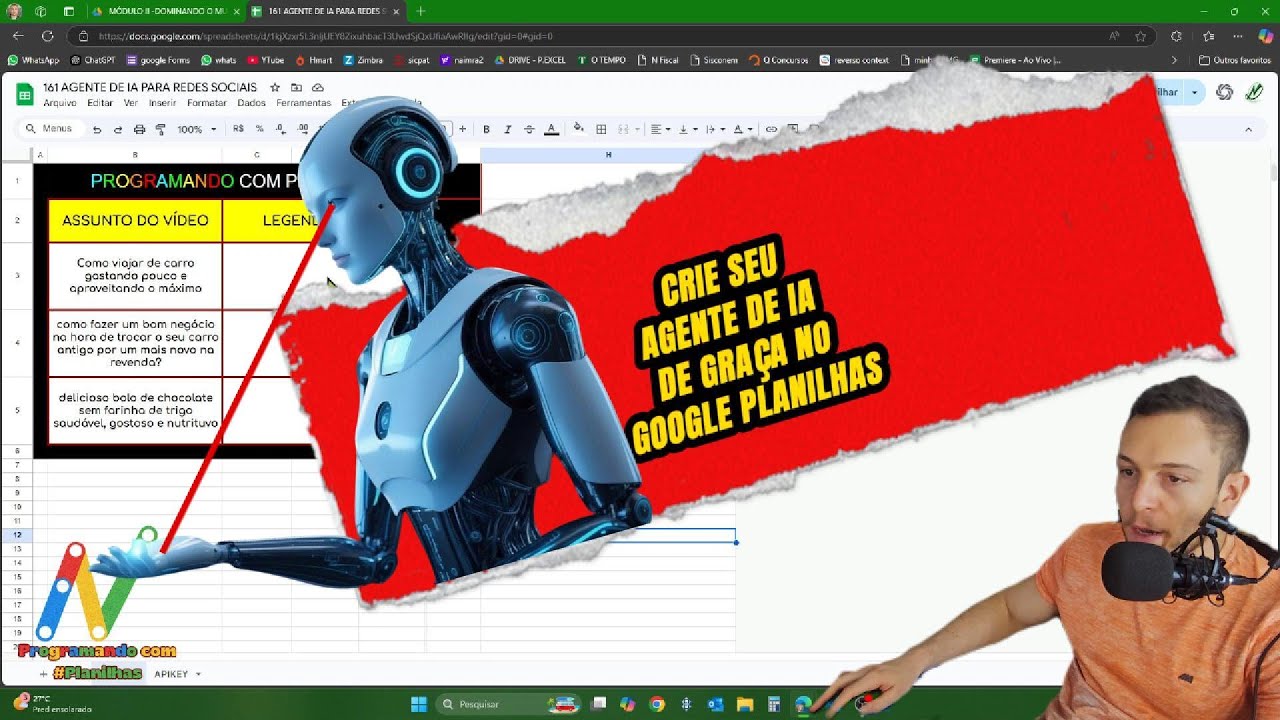This screenshot has width=1280, height=720.
Task: Open Outros favoritos folder
Action: 1235,60
